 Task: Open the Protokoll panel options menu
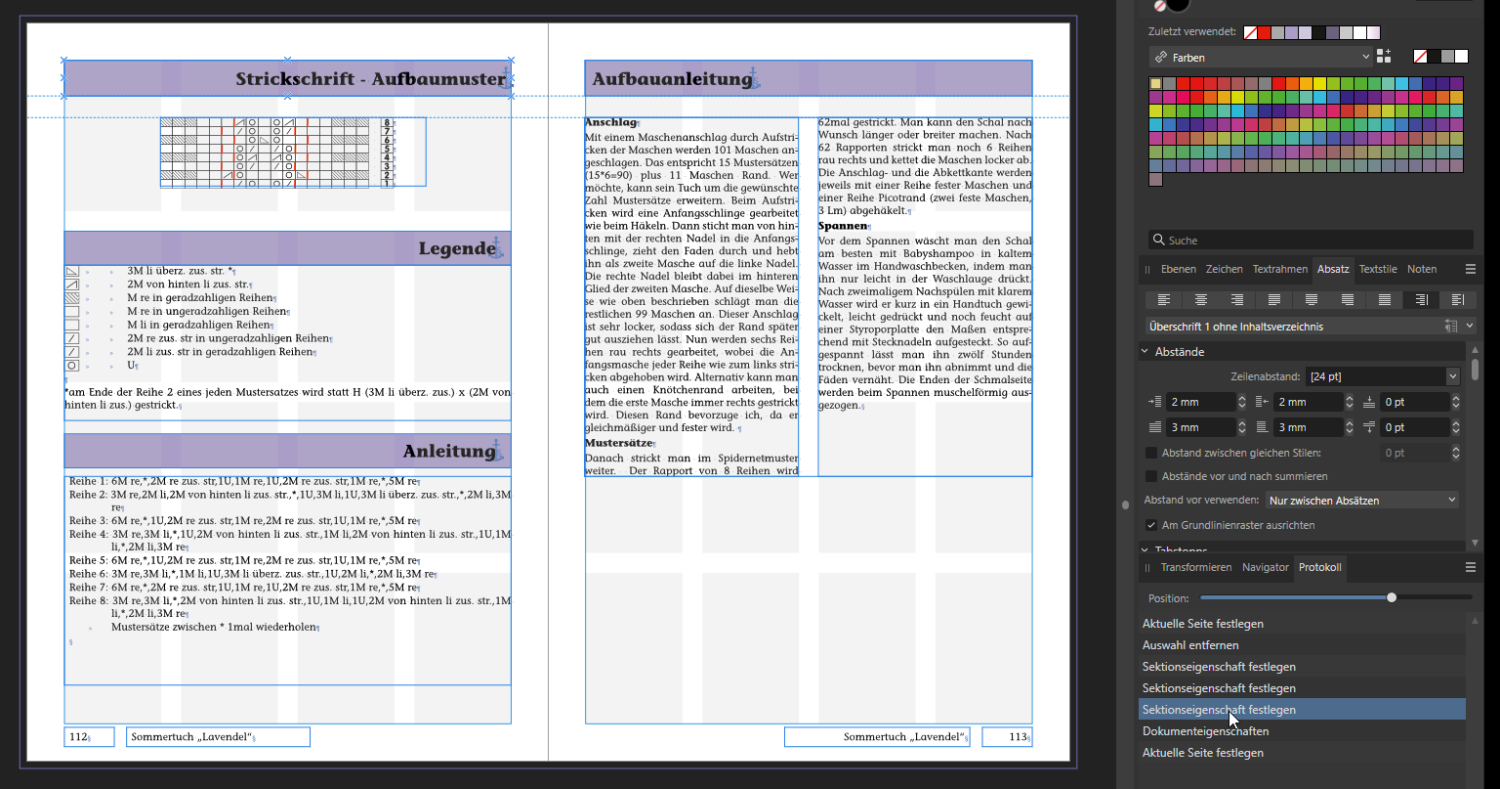(x=1470, y=567)
